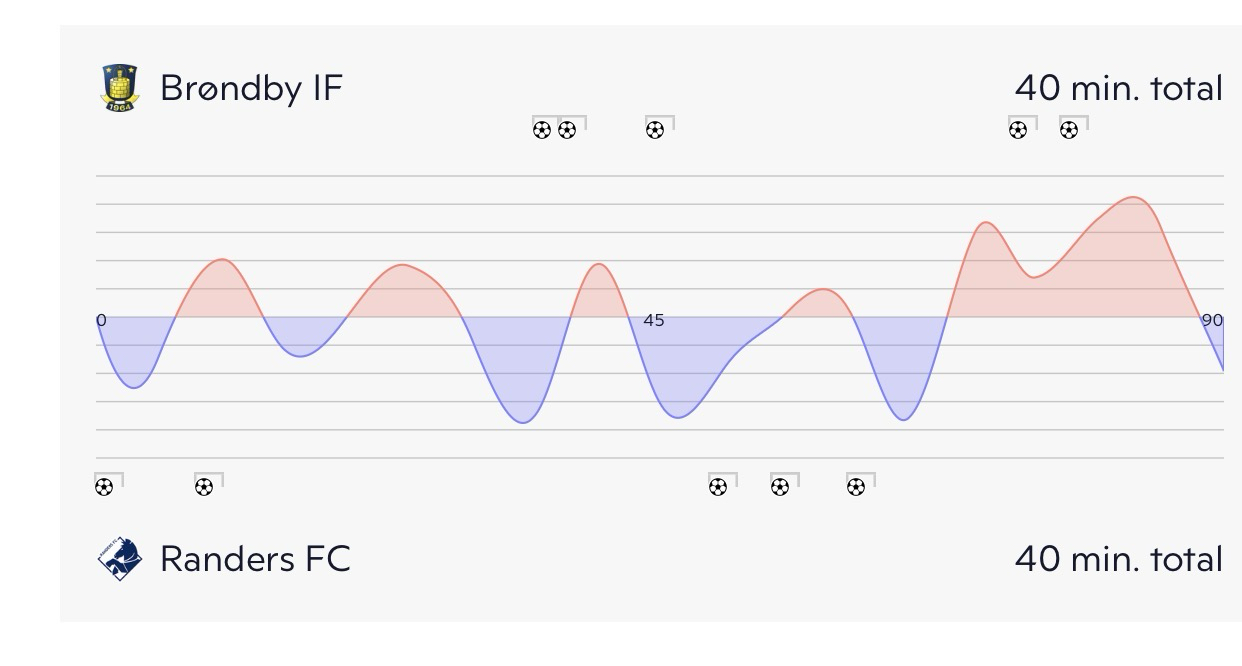
Task: Click the 90 minute full-time marker
Action: coord(1212,320)
